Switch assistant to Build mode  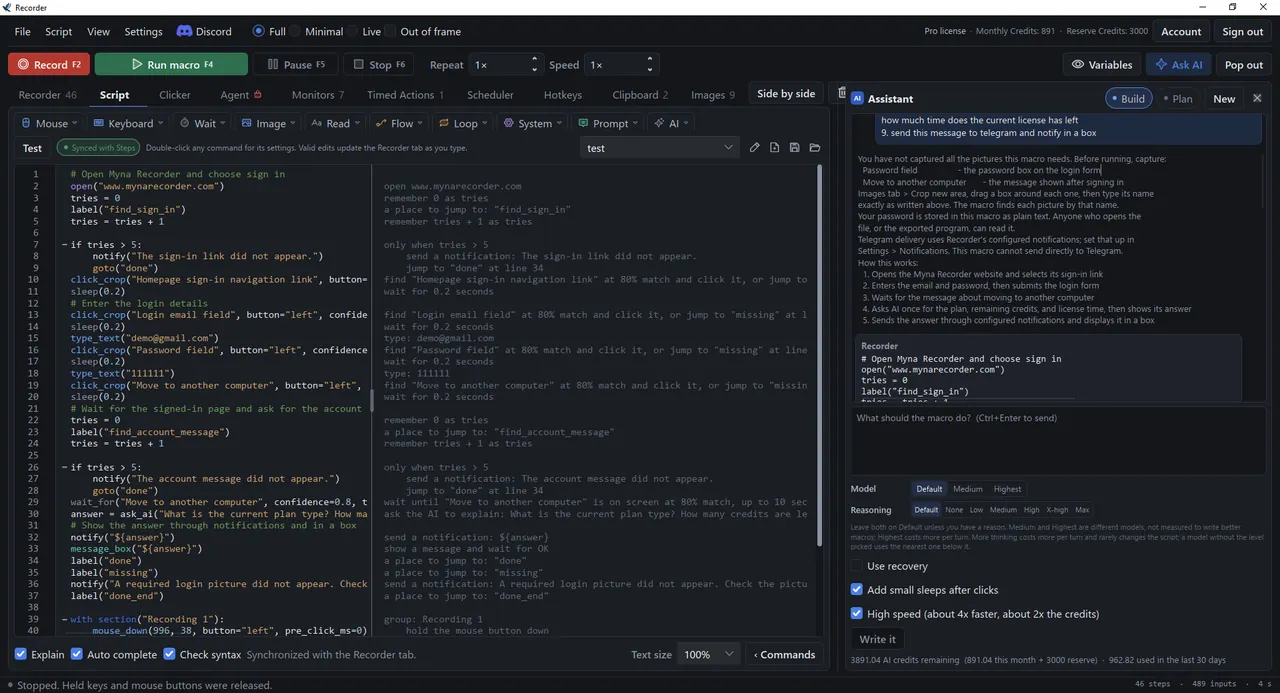coord(1128,99)
